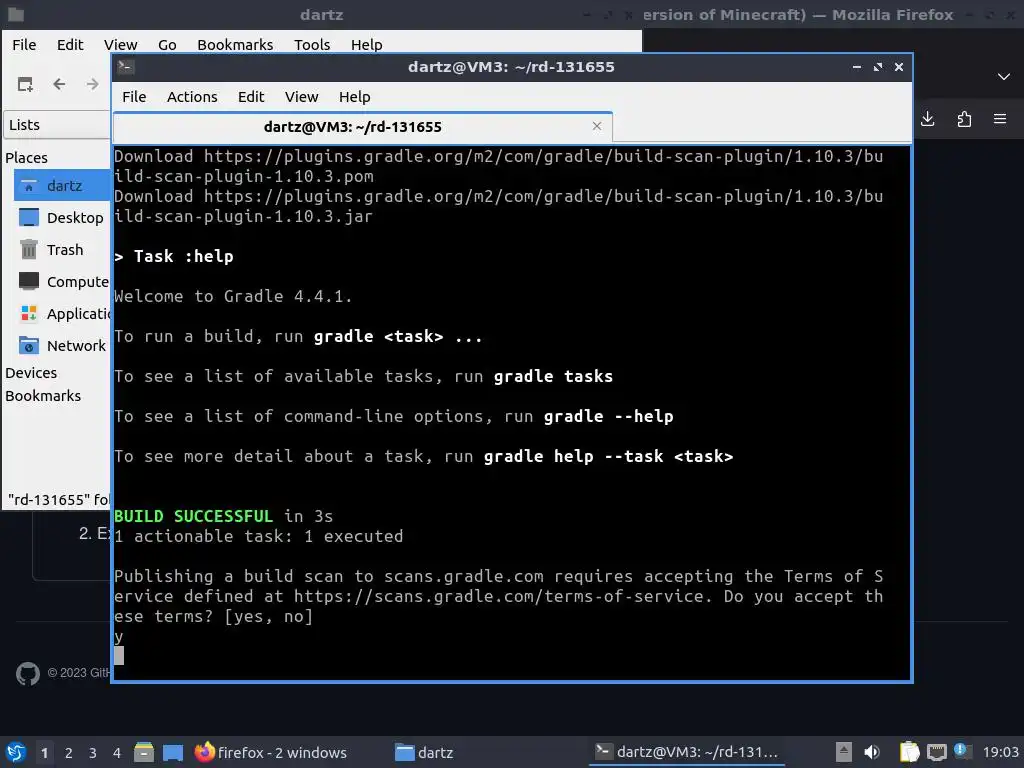Open file manager Go menu
This screenshot has height=768, width=1024.
(x=167, y=44)
